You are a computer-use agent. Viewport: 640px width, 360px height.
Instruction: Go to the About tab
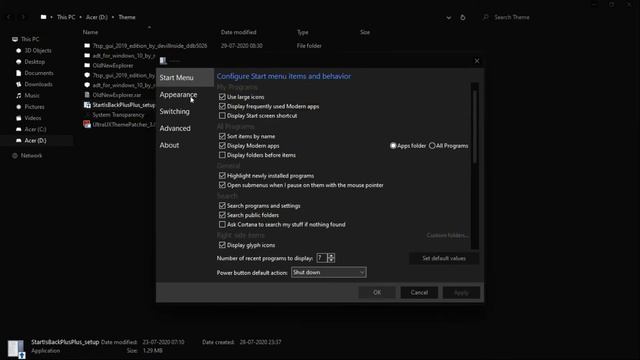[x=169, y=145]
